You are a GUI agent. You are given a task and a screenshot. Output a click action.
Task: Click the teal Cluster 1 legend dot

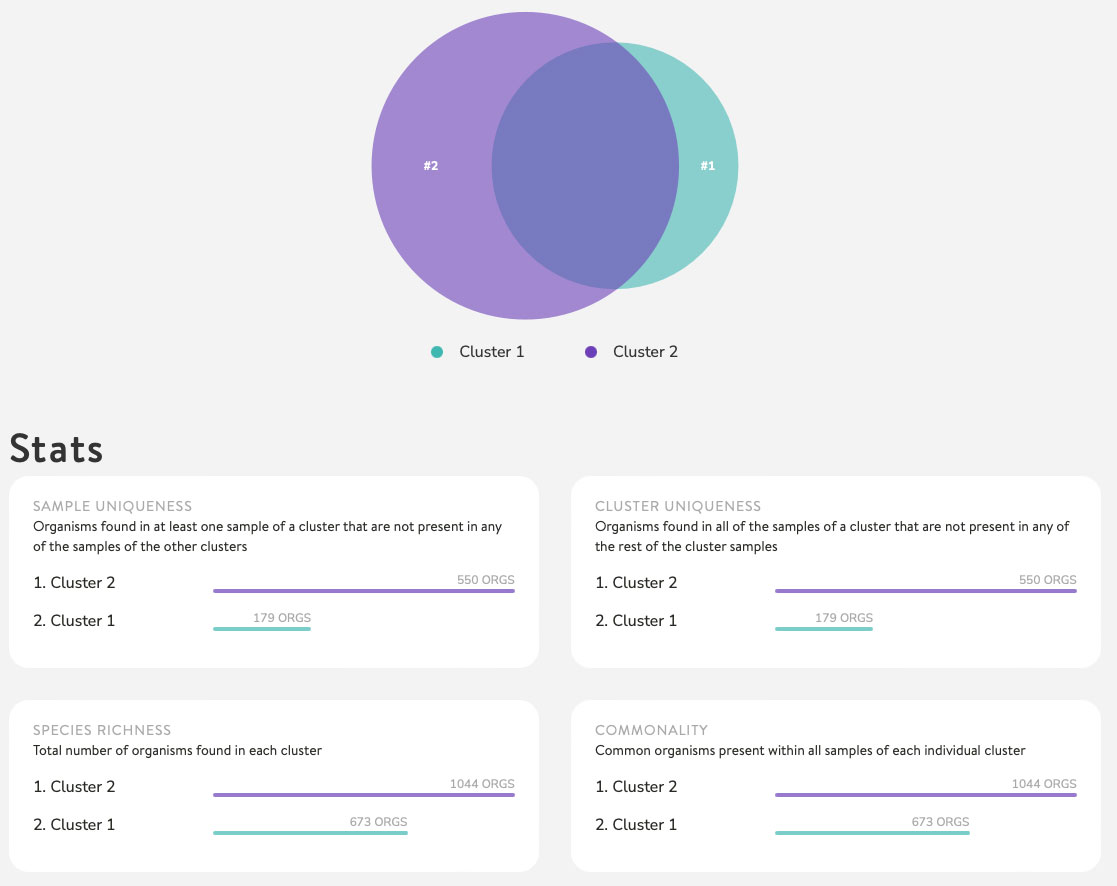point(437,352)
